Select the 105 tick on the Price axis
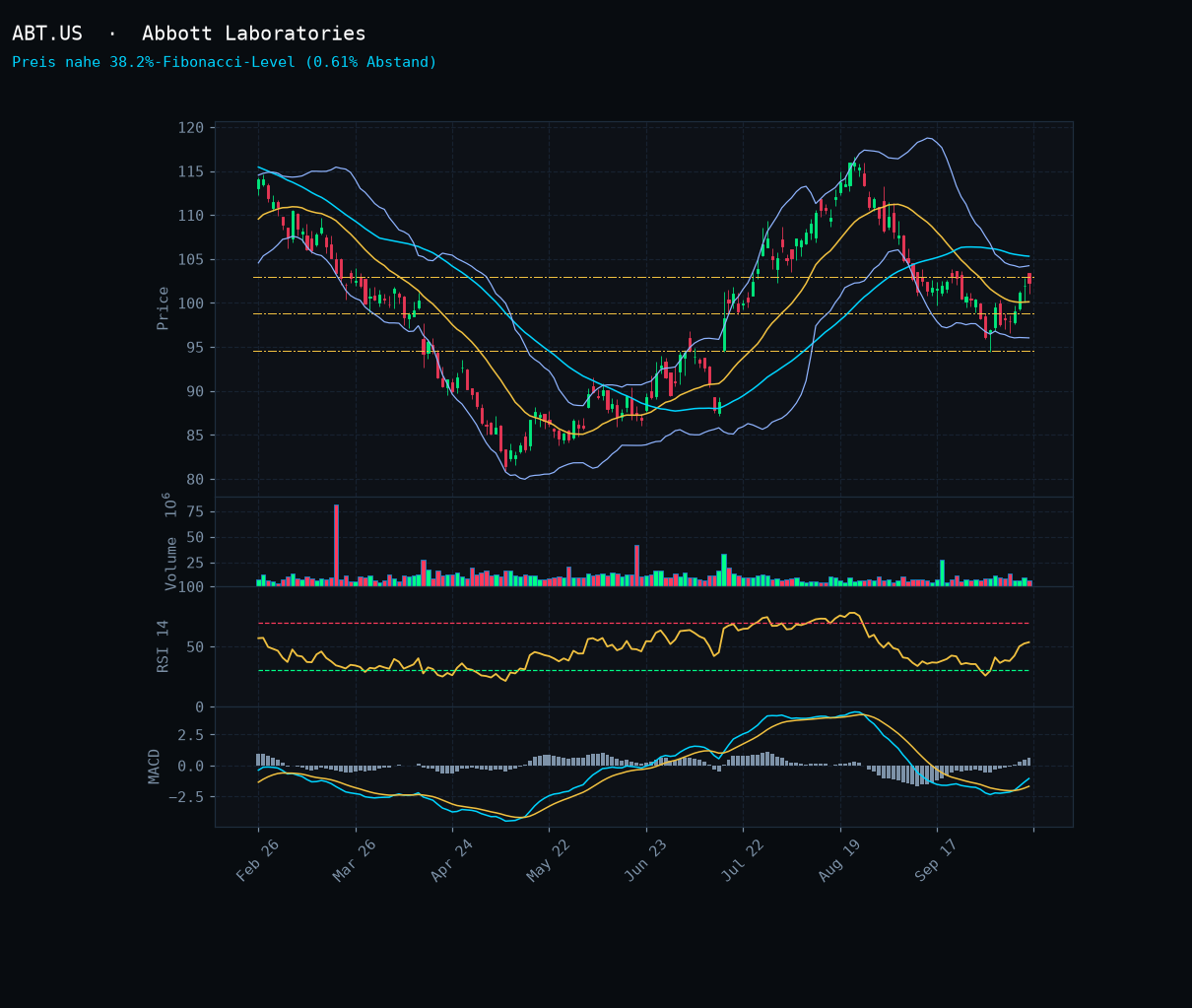The image size is (1192, 1008). click(x=191, y=260)
